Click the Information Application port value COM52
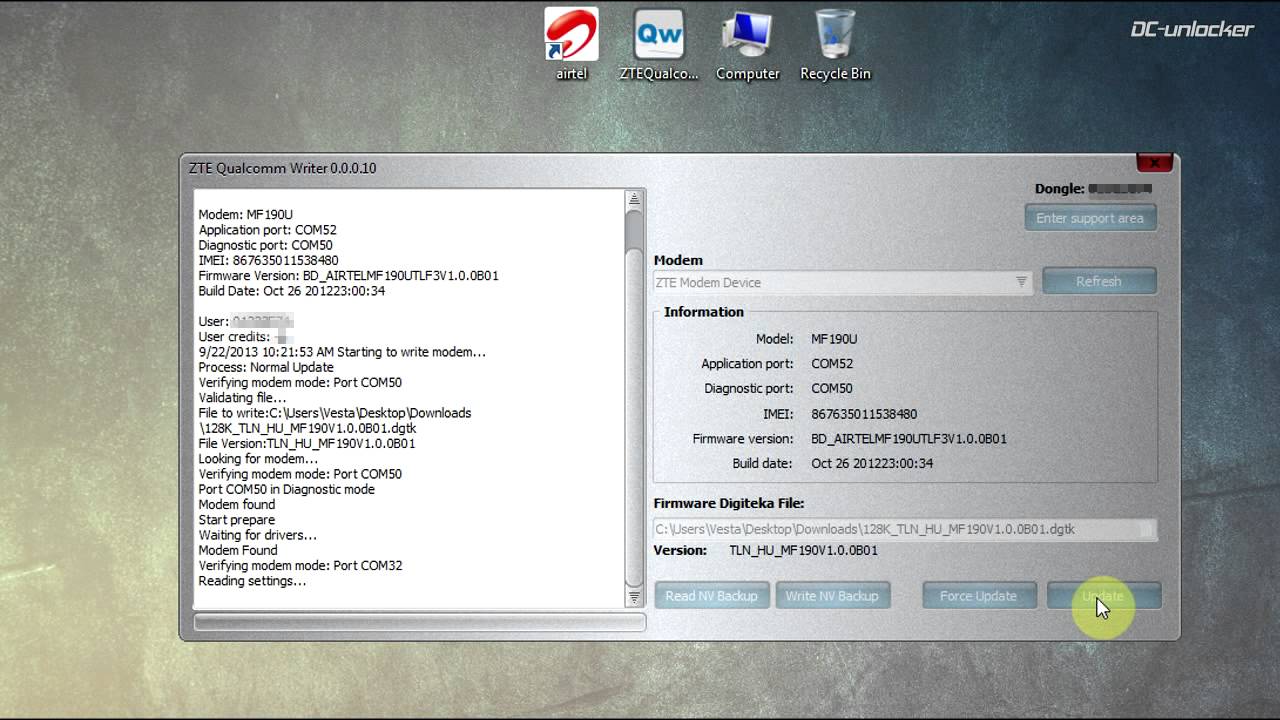This screenshot has height=720, width=1280. 832,364
